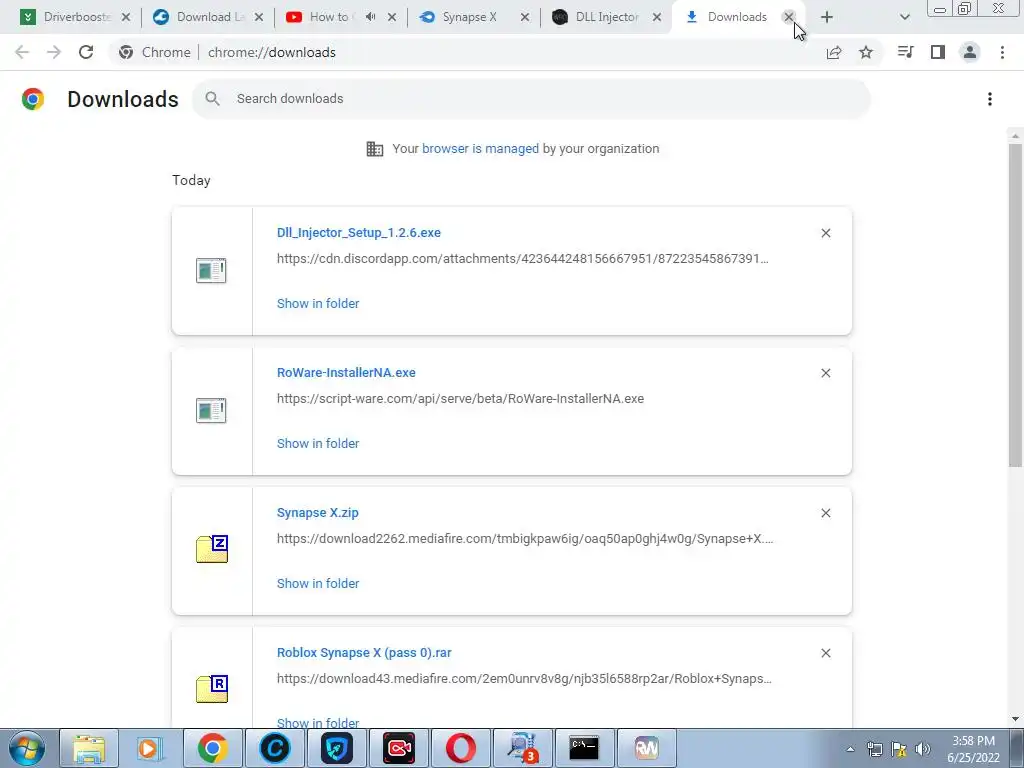Click the Roblox Synapse X rar icon
Viewport: 1024px width, 768px height.
[x=212, y=689]
